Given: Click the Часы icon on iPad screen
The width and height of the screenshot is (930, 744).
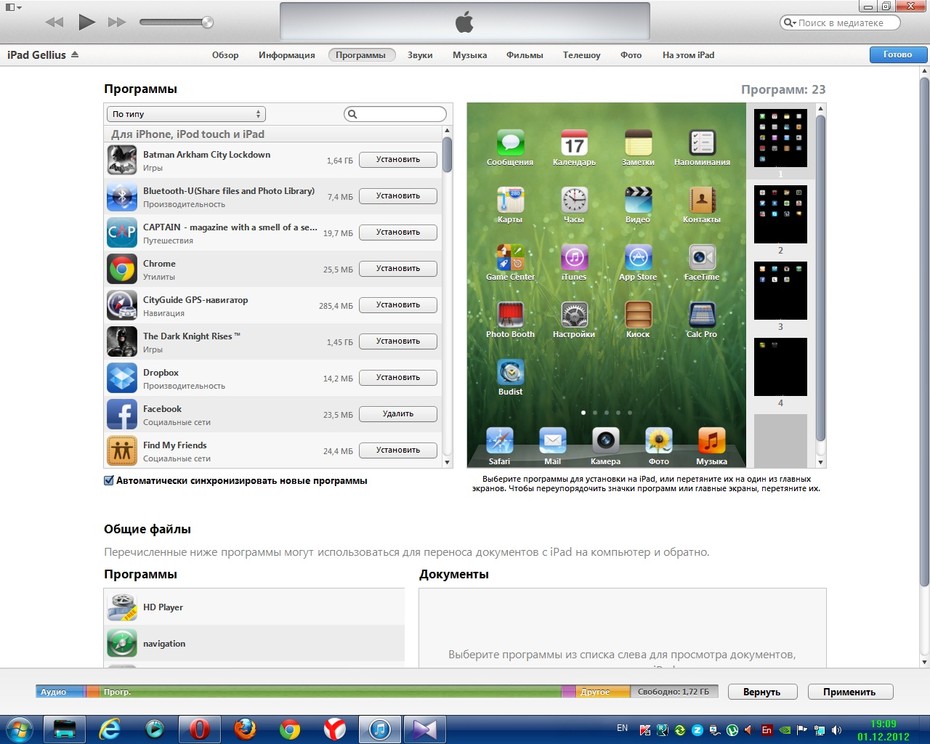Looking at the screenshot, I should 574,201.
